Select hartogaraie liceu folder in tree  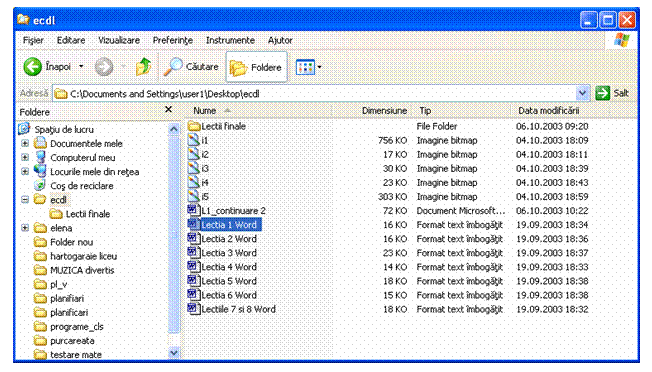84,256
